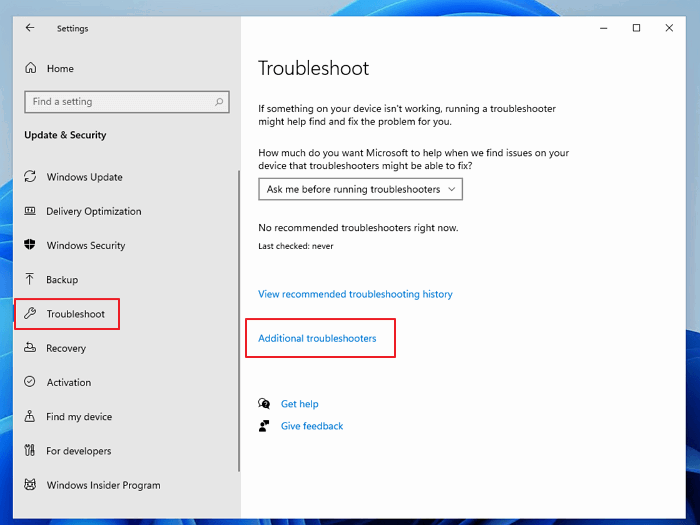Click the Troubleshoot wrench icon
Image resolution: width=700 pixels, height=525 pixels.
(30, 313)
